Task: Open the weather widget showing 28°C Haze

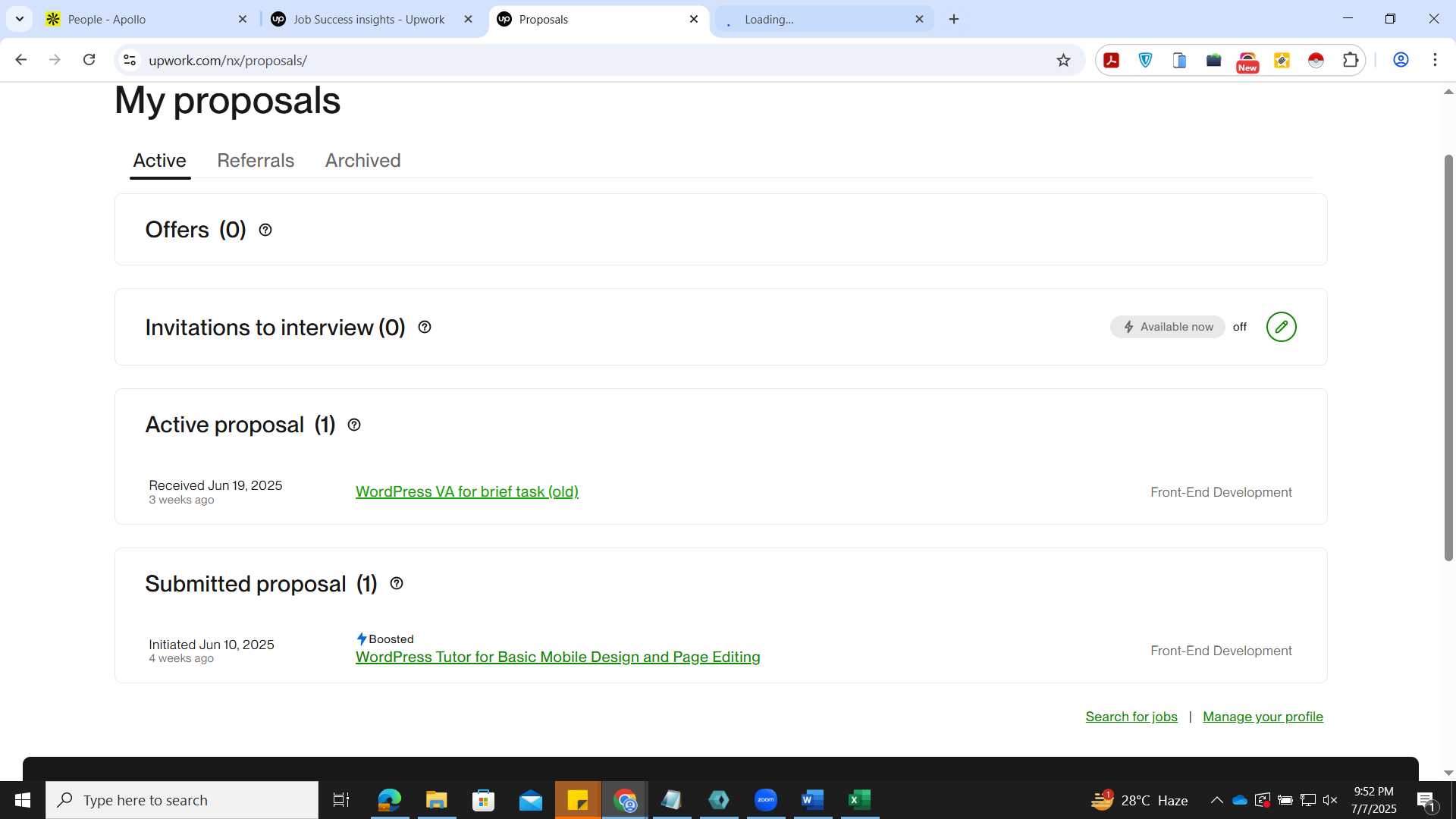Action: [1140, 800]
